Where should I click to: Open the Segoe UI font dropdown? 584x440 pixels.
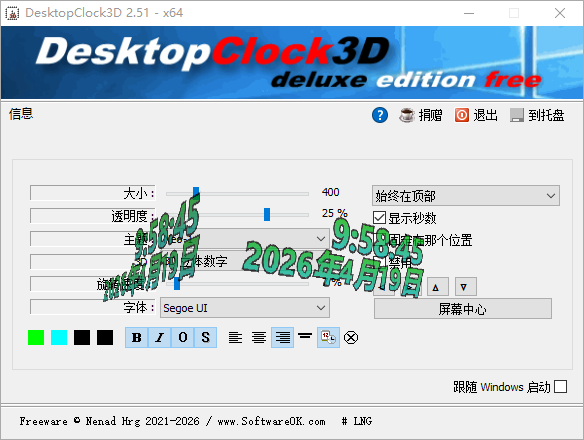click(x=245, y=308)
